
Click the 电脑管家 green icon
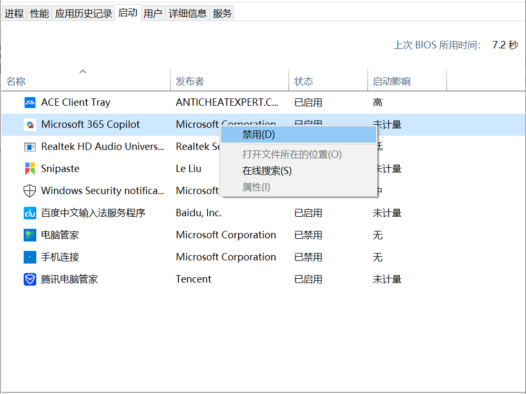pos(30,235)
